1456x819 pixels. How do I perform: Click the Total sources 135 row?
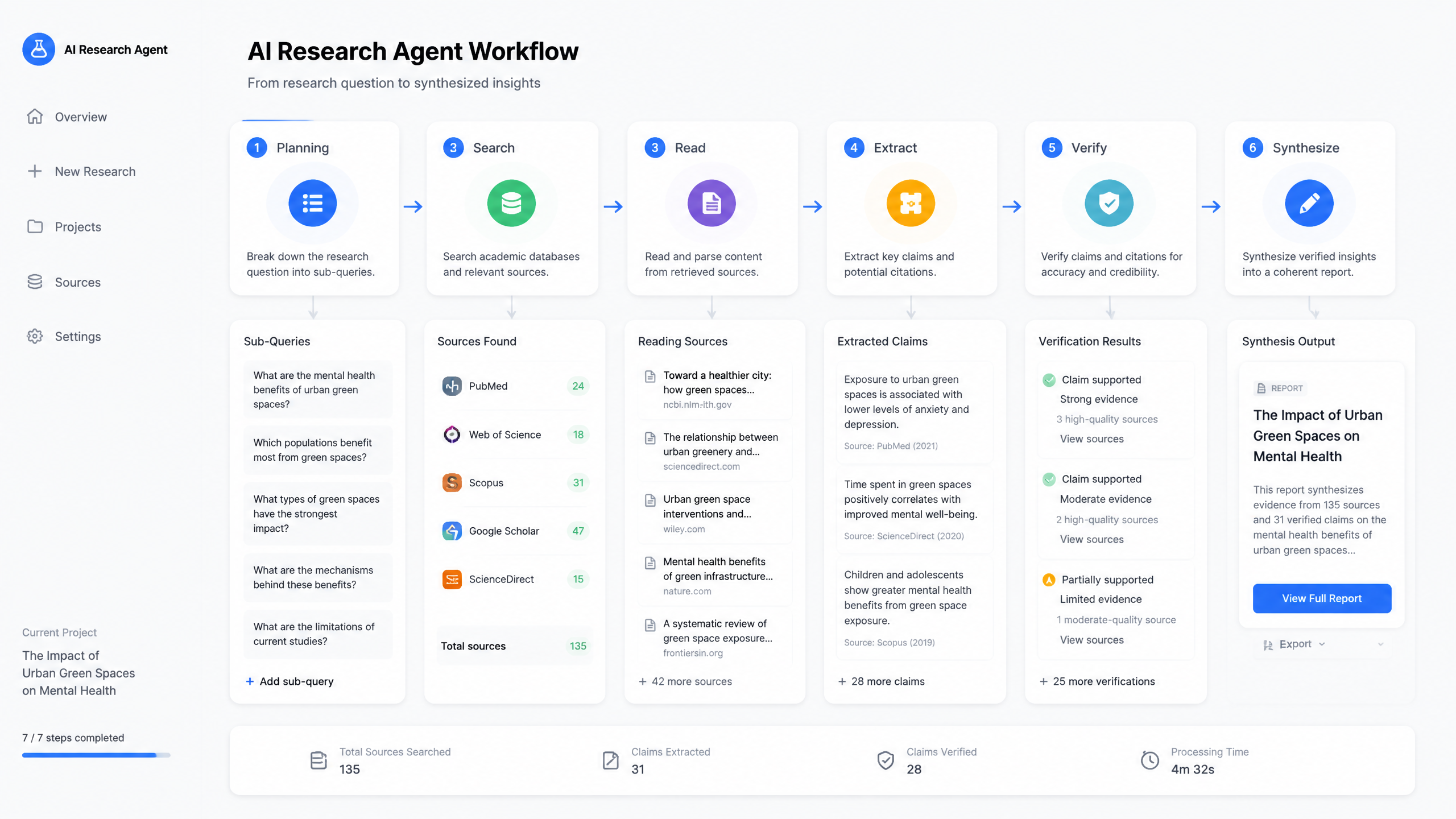[x=514, y=646]
